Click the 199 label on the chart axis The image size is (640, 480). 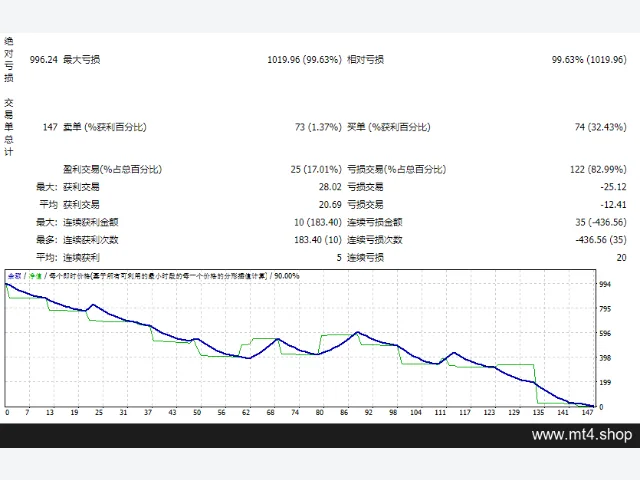(605, 382)
